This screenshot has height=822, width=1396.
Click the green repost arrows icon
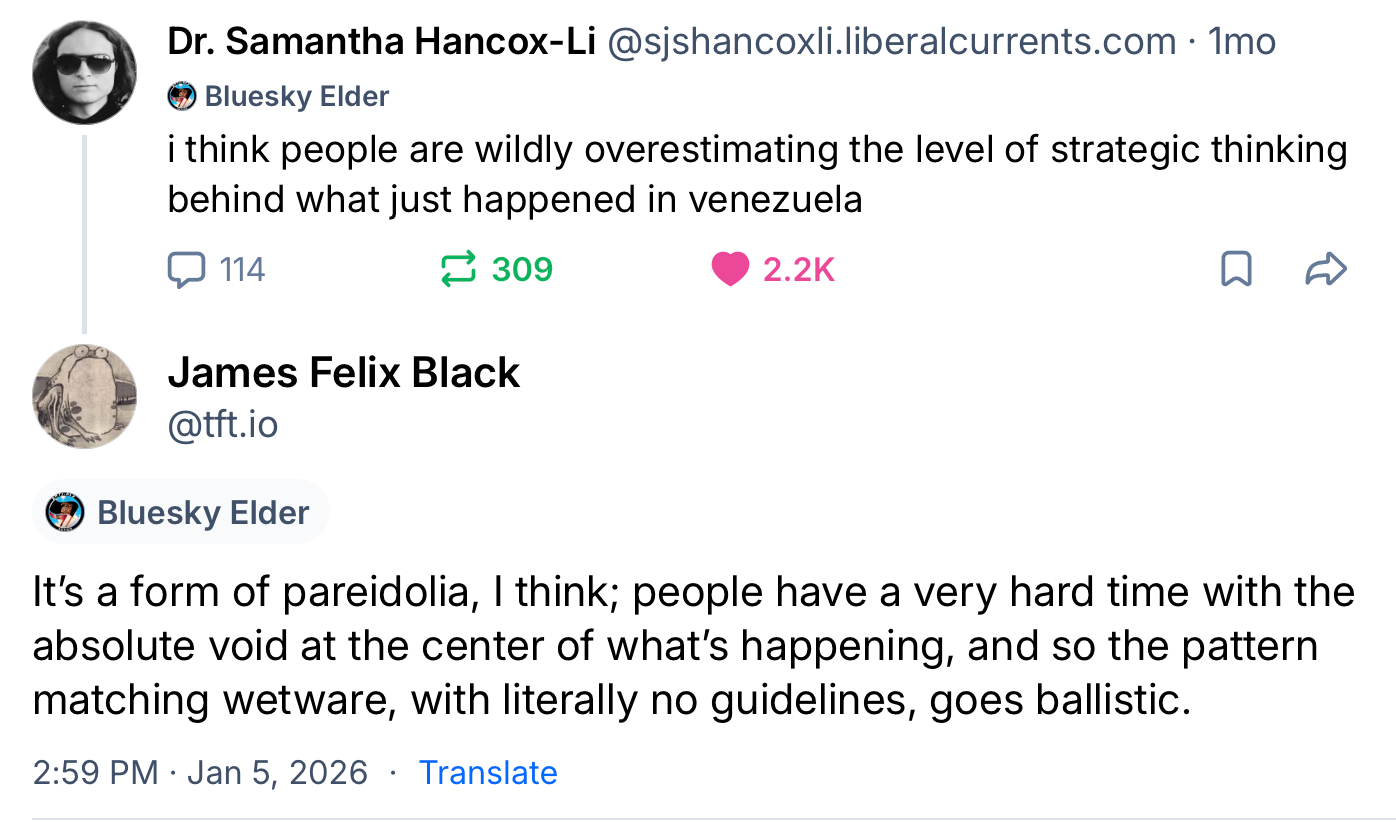click(x=459, y=269)
